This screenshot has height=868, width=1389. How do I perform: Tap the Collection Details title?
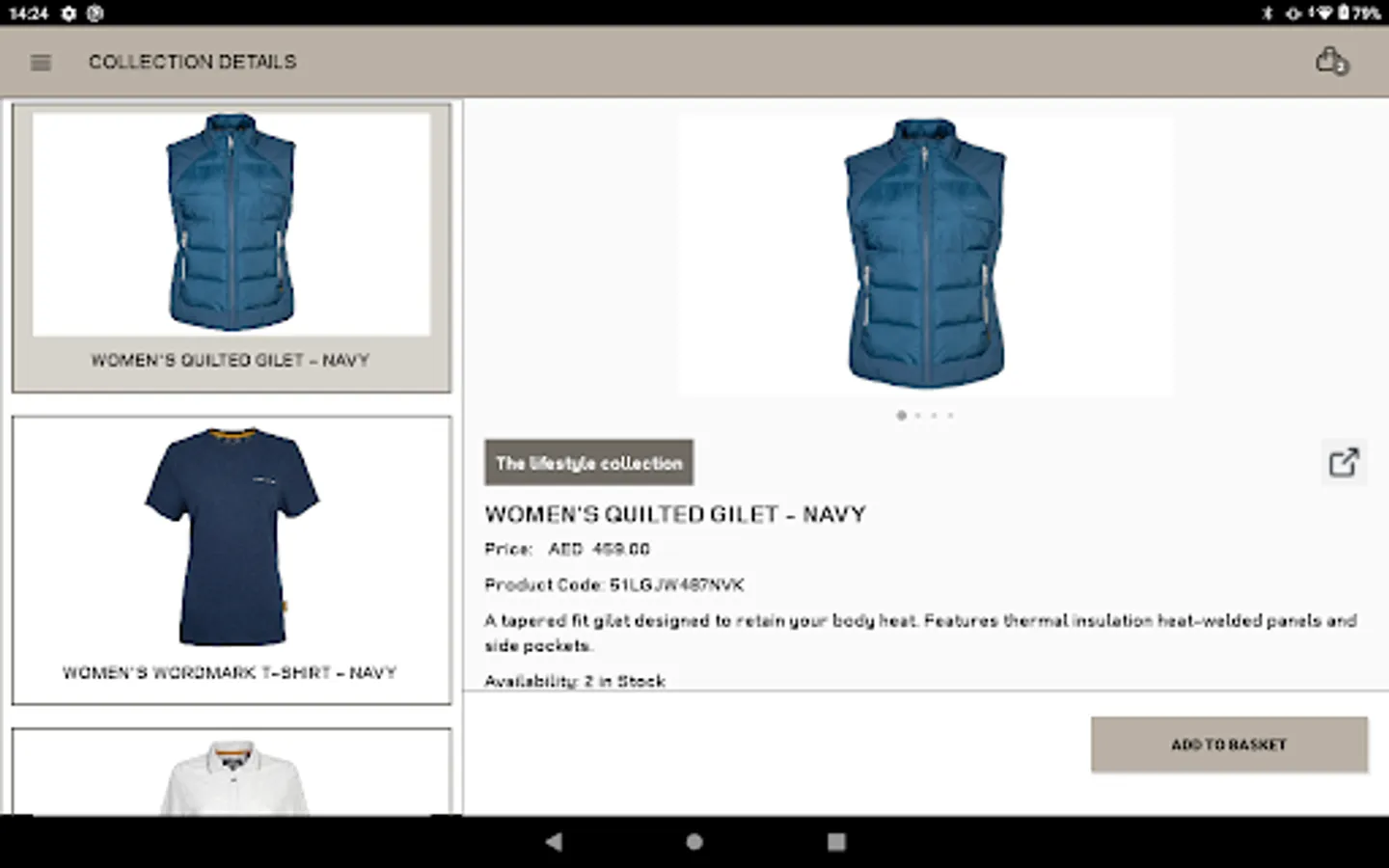[x=193, y=62]
